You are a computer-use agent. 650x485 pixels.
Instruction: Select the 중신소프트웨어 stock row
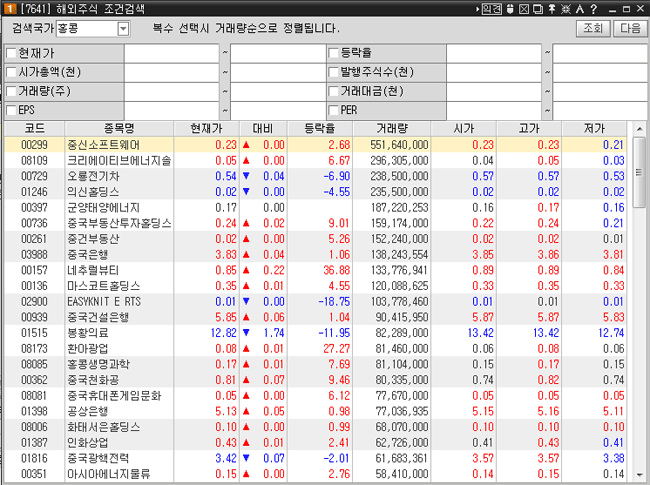[315, 145]
